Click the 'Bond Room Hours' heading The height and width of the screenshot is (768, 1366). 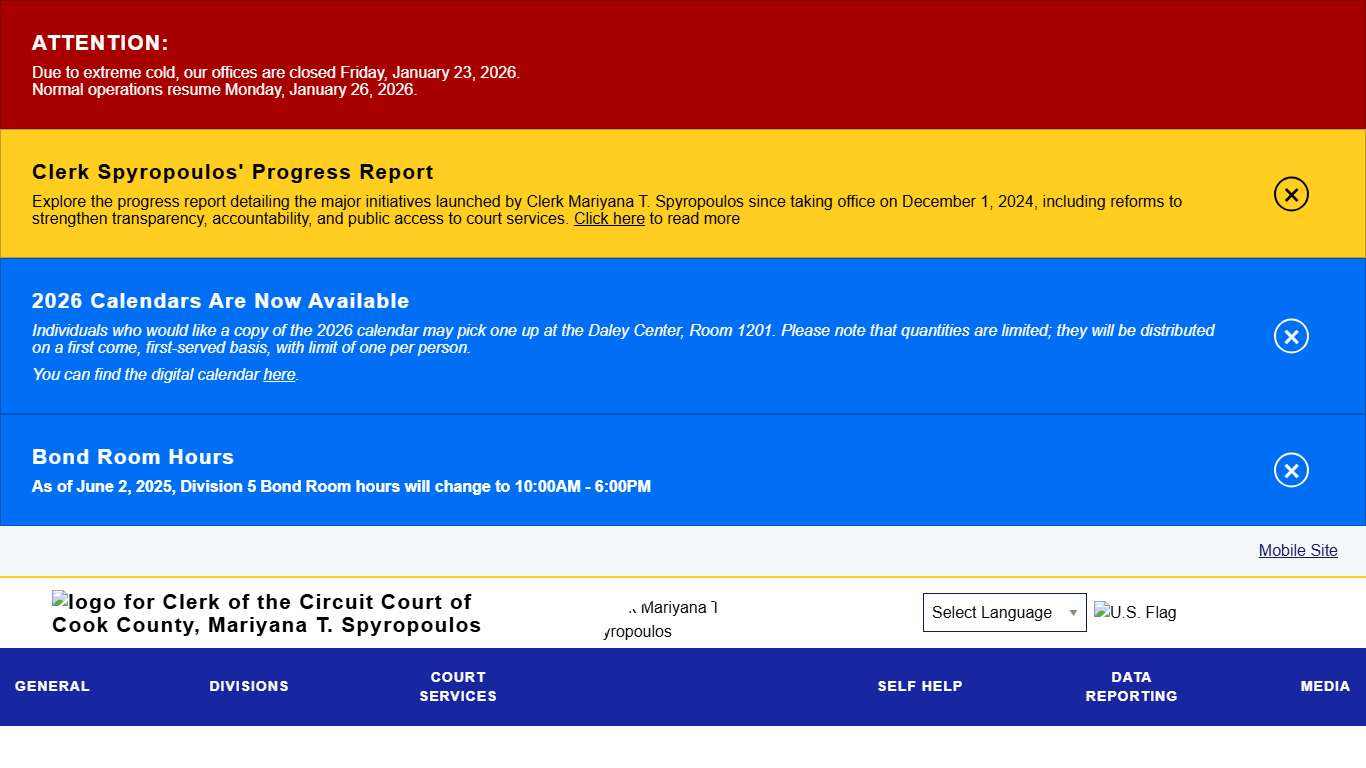(133, 457)
